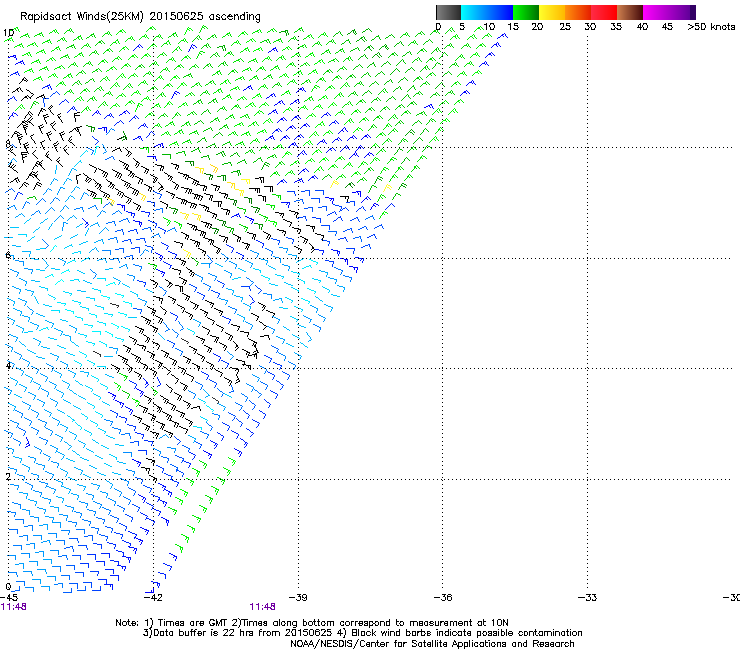Screen dimensions: 740x650
Task: Click the '11:48' time label left of -39
Action: point(262,607)
